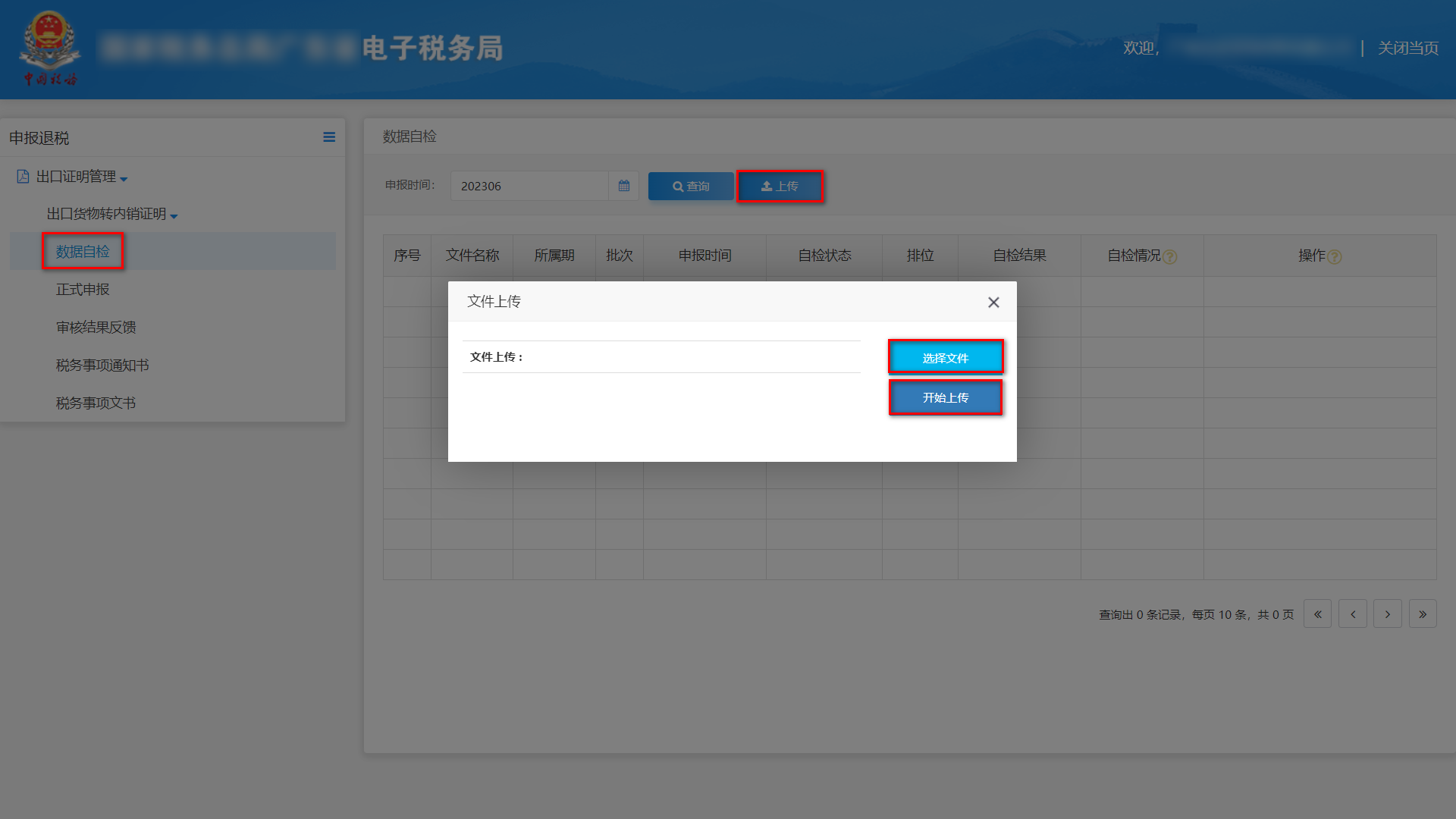This screenshot has height=819, width=1456.
Task: Click the 上传 upload button
Action: 780,186
